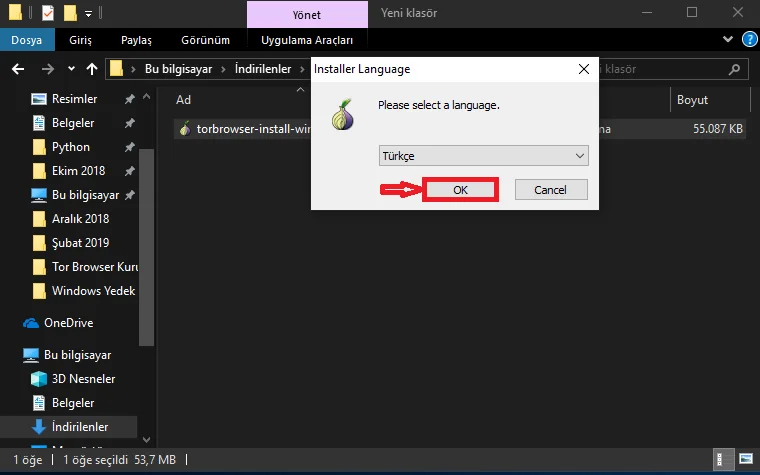760x475 pixels.
Task: Switch to the Görünüm ribbon tab
Action: (x=204, y=40)
